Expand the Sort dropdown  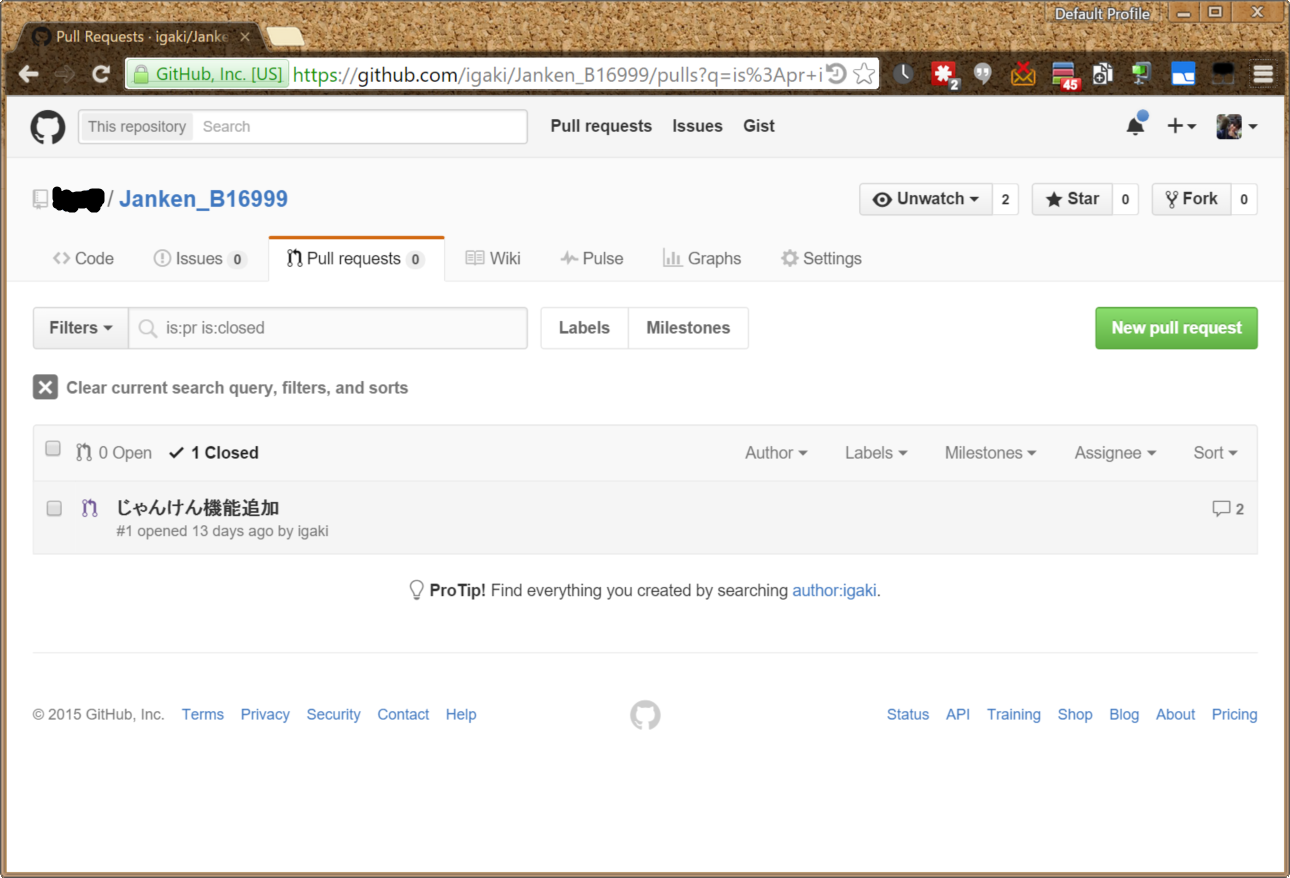click(x=1215, y=453)
